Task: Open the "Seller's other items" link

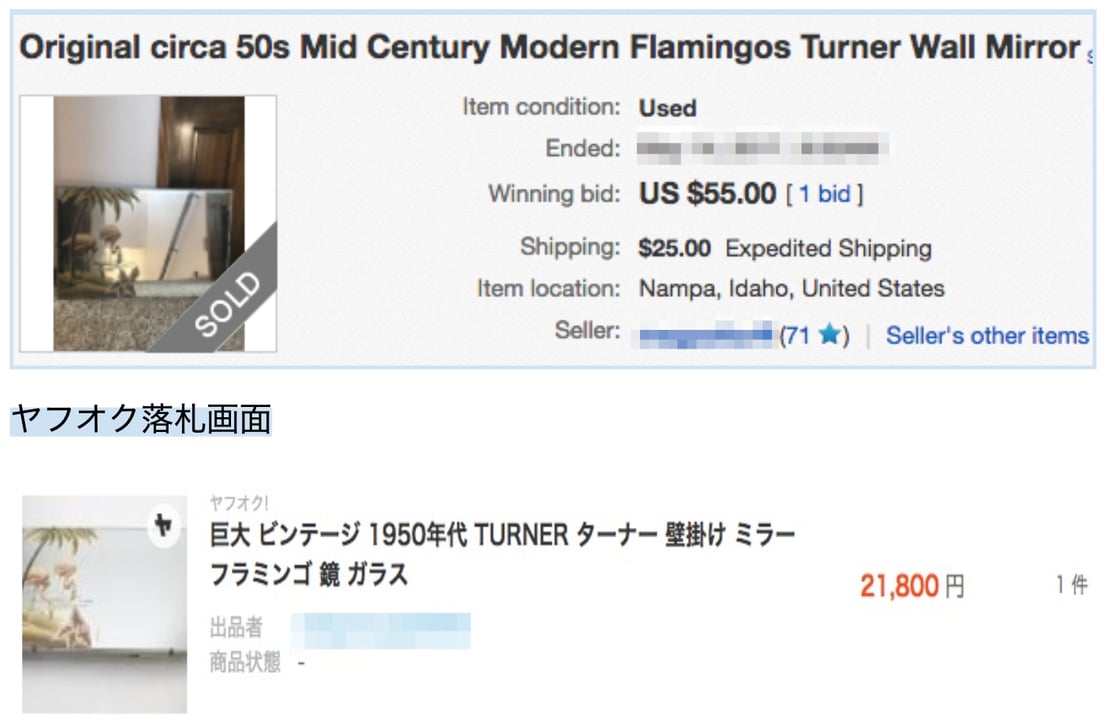Action: point(987,336)
